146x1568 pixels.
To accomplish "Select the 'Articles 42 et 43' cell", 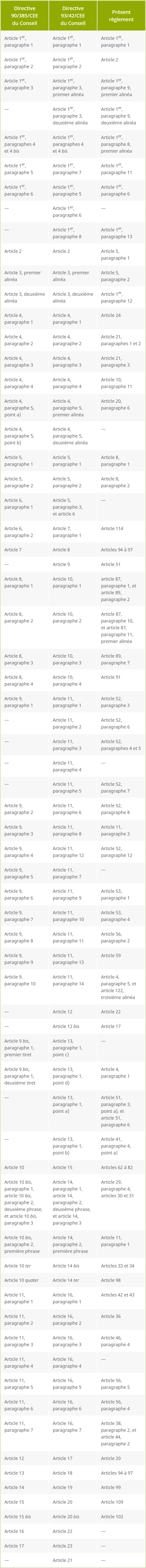I will [121, 1298].
